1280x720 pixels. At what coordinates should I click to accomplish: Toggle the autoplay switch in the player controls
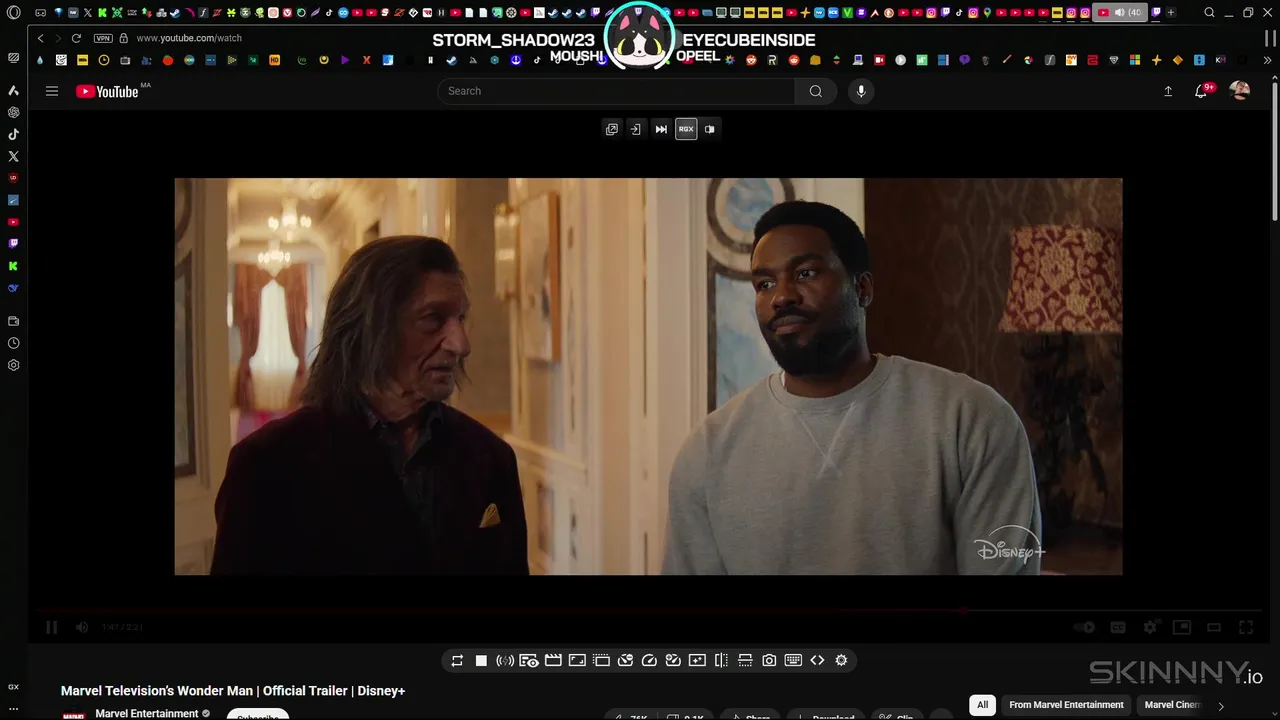(1085, 627)
